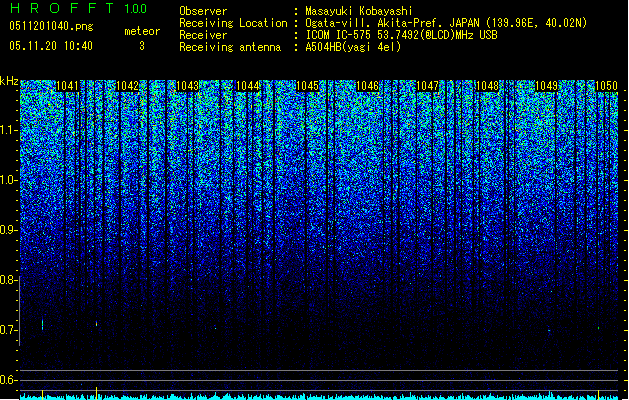
Task: Click the 0.7 kHz axis tick label
Action: click(x=9, y=330)
